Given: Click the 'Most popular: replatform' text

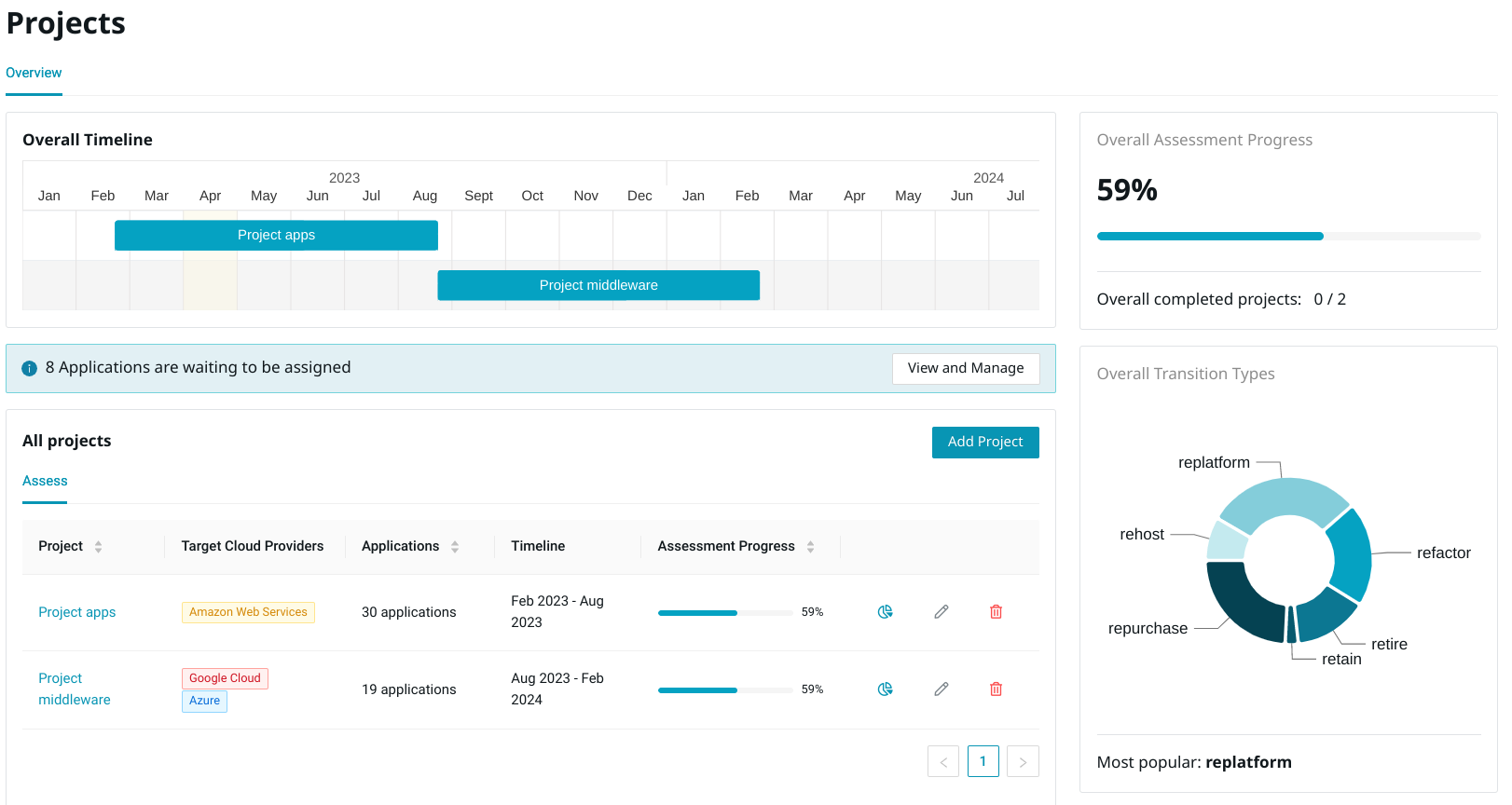Looking at the screenshot, I should click(1194, 762).
